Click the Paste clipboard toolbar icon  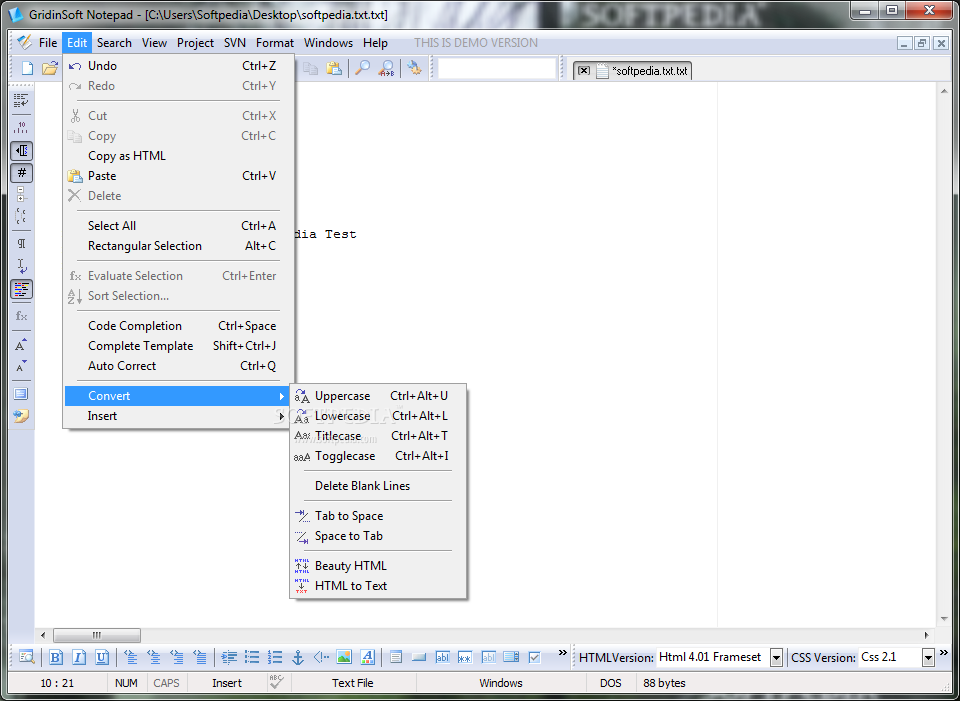pos(334,68)
